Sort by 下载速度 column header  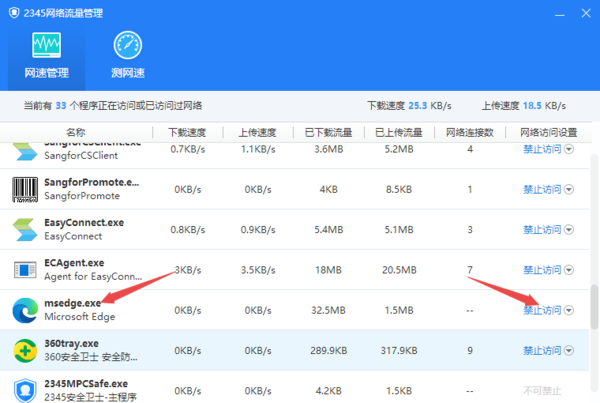pyautogui.click(x=187, y=132)
